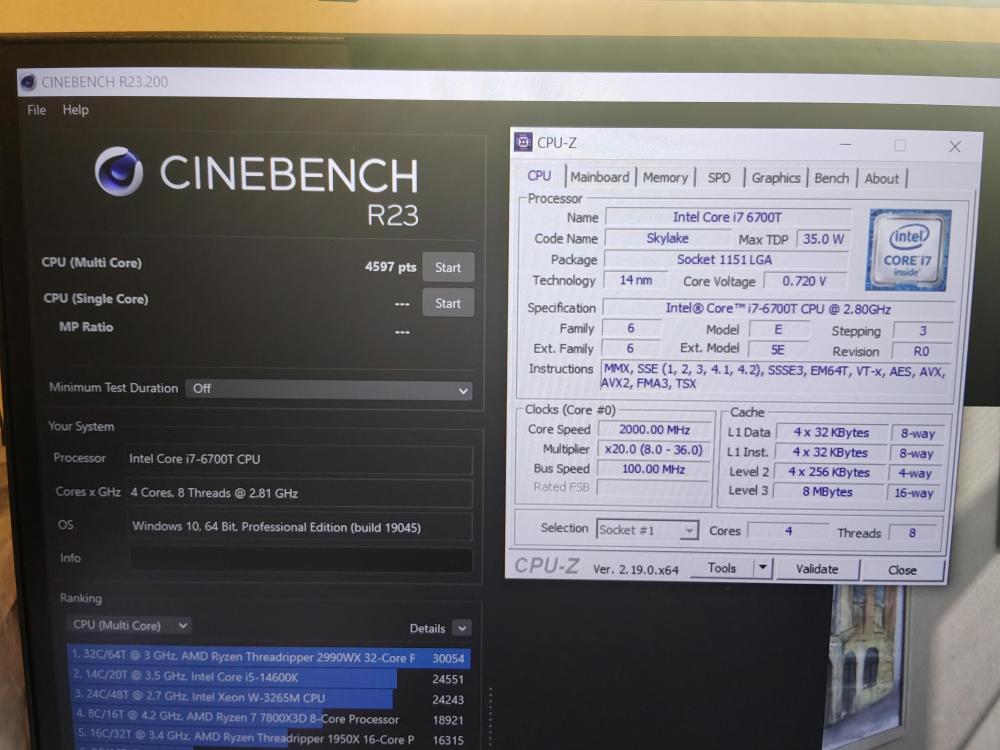Click the CPU-Z title bar app icon
Screen dimensions: 1000x750
(523, 142)
